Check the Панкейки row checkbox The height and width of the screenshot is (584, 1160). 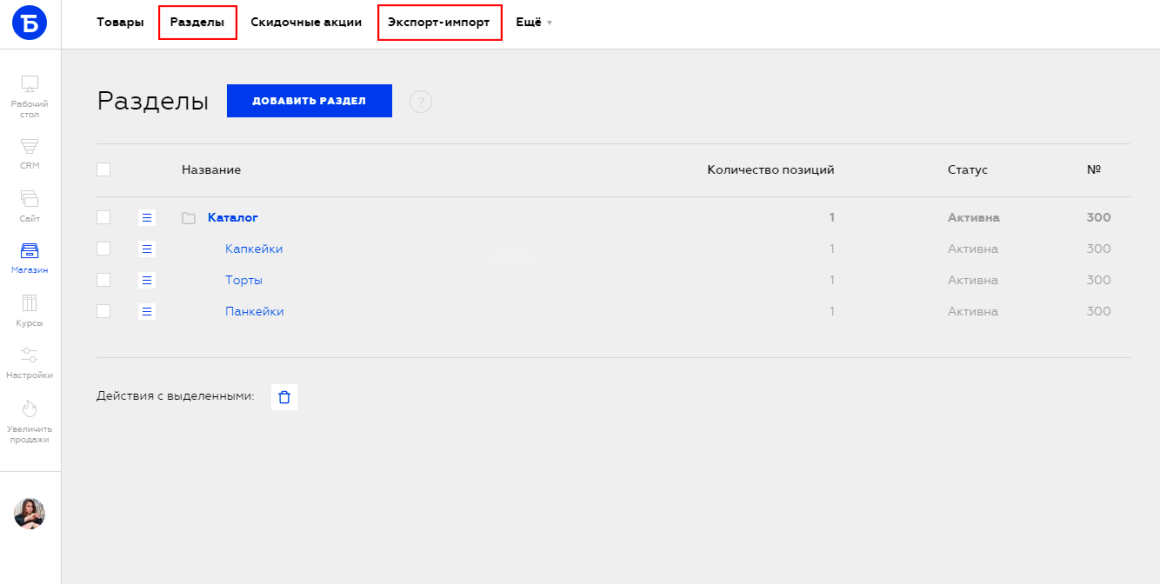coord(104,312)
